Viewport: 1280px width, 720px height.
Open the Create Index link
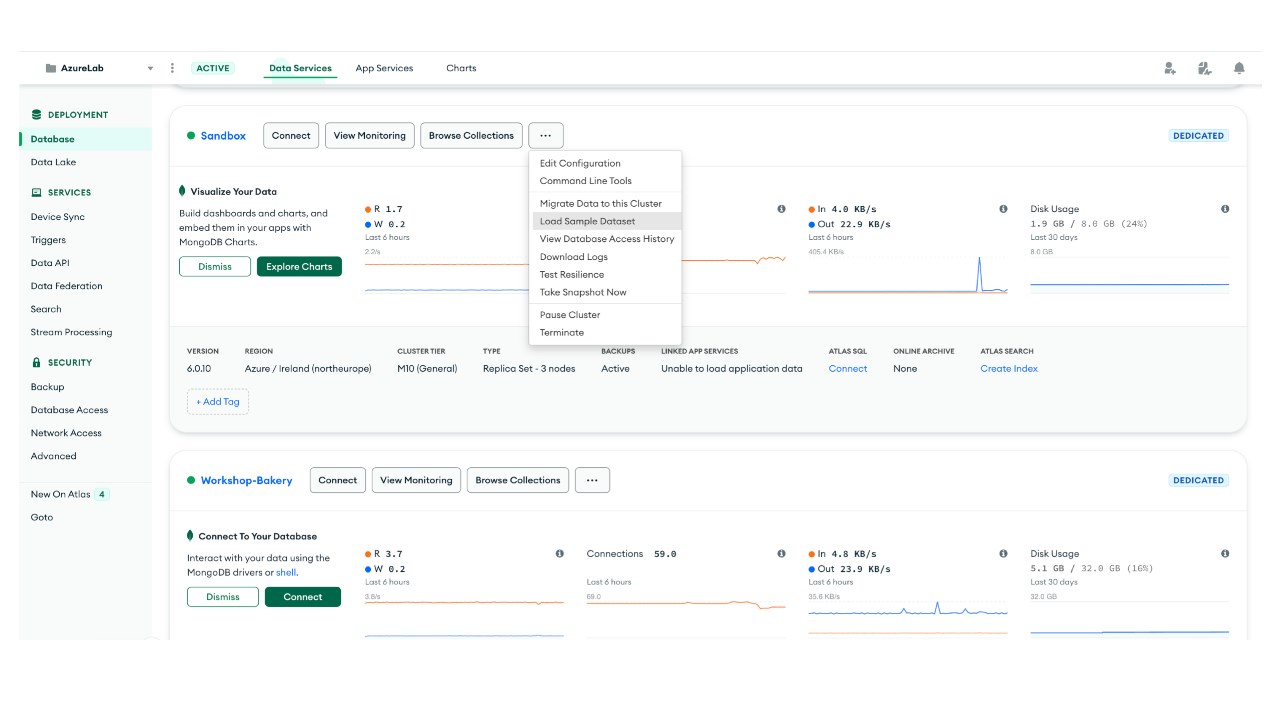(x=1009, y=369)
